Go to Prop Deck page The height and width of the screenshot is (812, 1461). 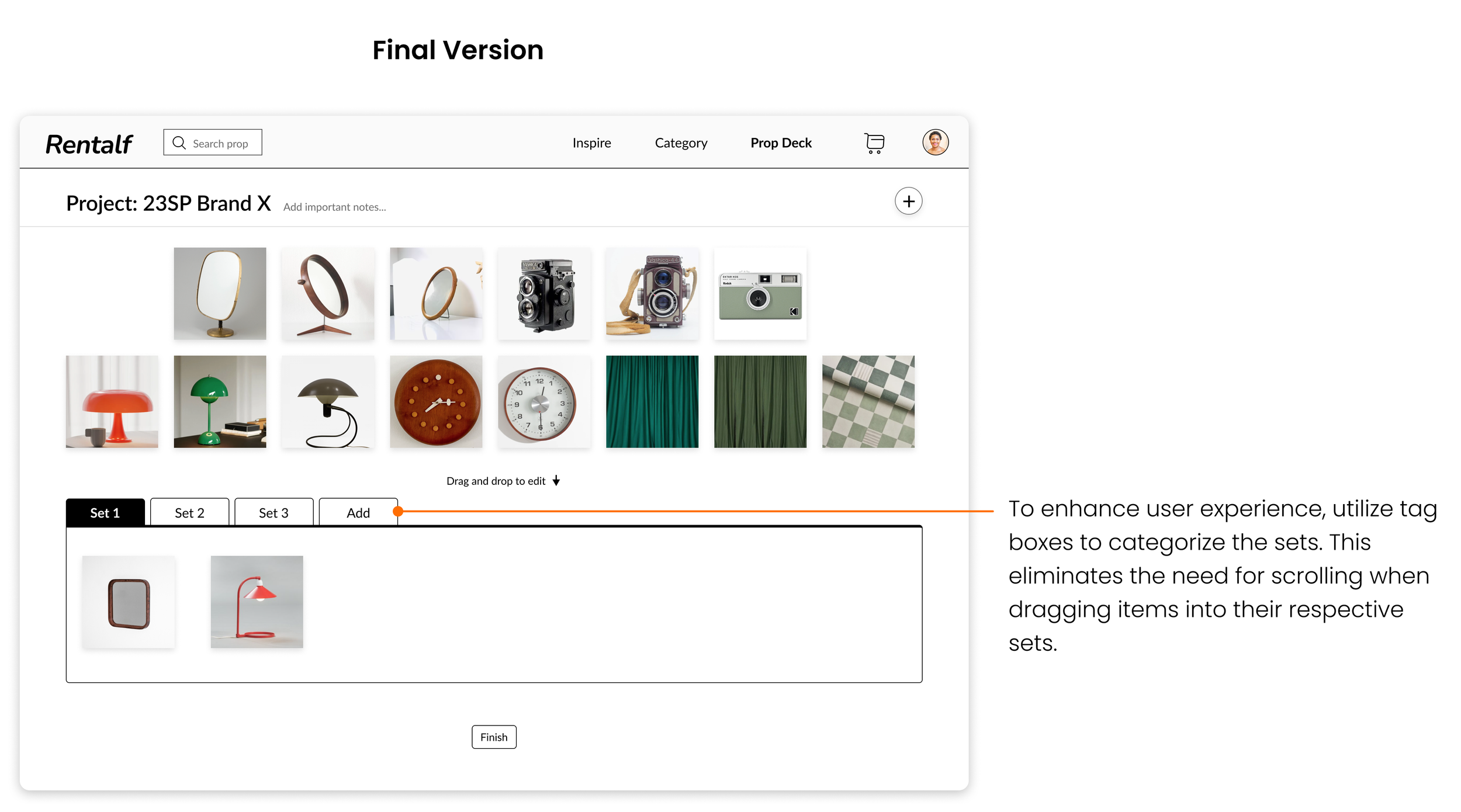pos(781,143)
